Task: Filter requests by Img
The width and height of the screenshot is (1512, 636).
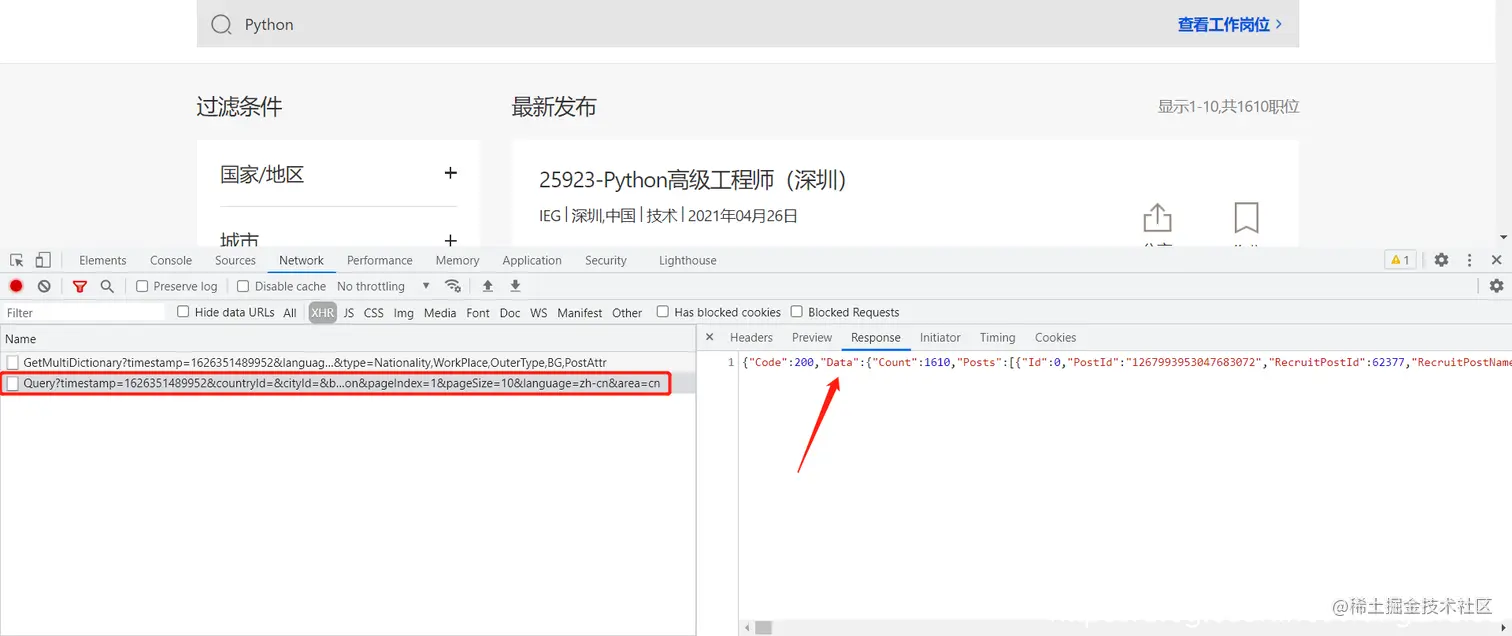Action: (x=404, y=313)
